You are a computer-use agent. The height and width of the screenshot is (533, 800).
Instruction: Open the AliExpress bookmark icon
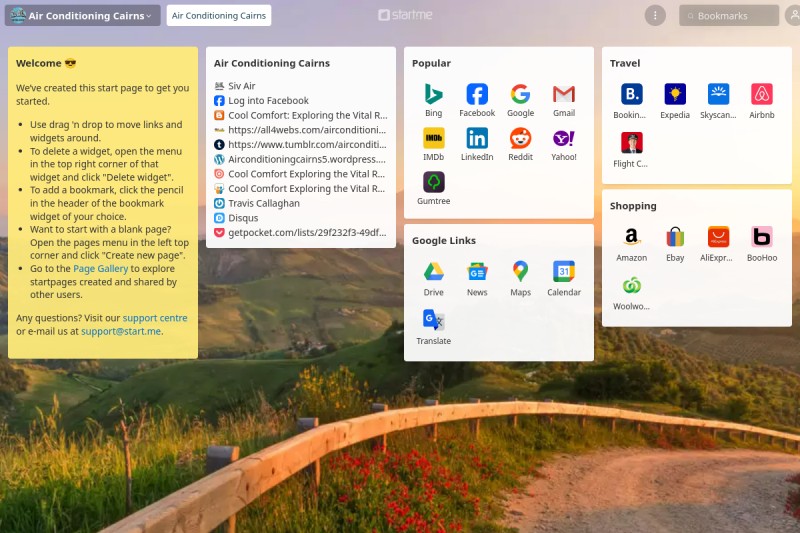pos(718,237)
